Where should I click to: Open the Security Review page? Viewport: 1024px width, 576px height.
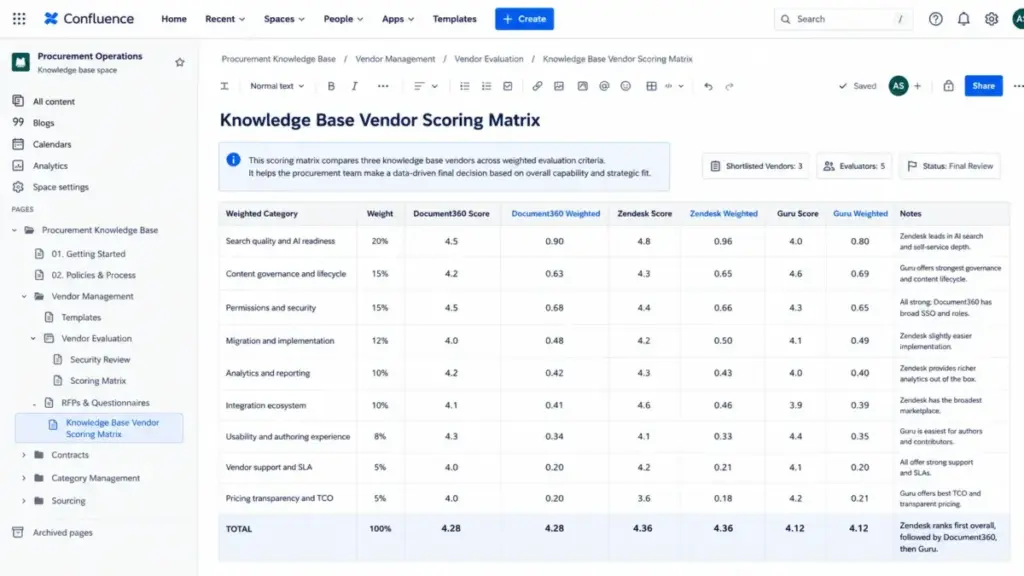(x=100, y=359)
